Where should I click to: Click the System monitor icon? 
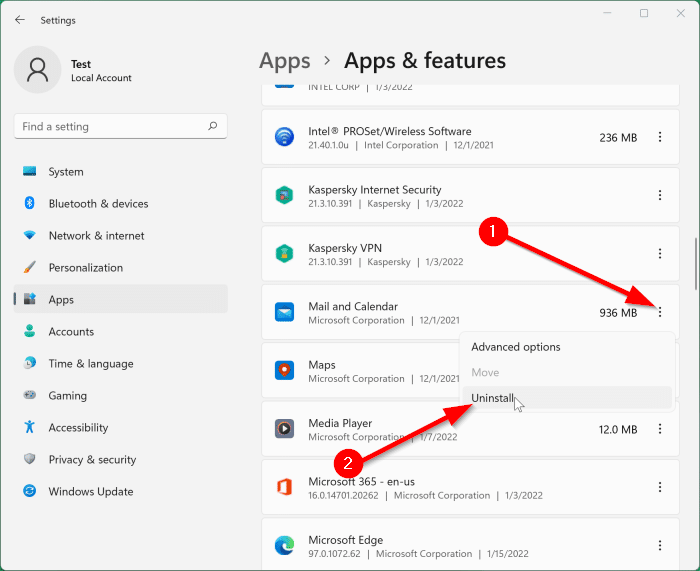pyautogui.click(x=29, y=171)
